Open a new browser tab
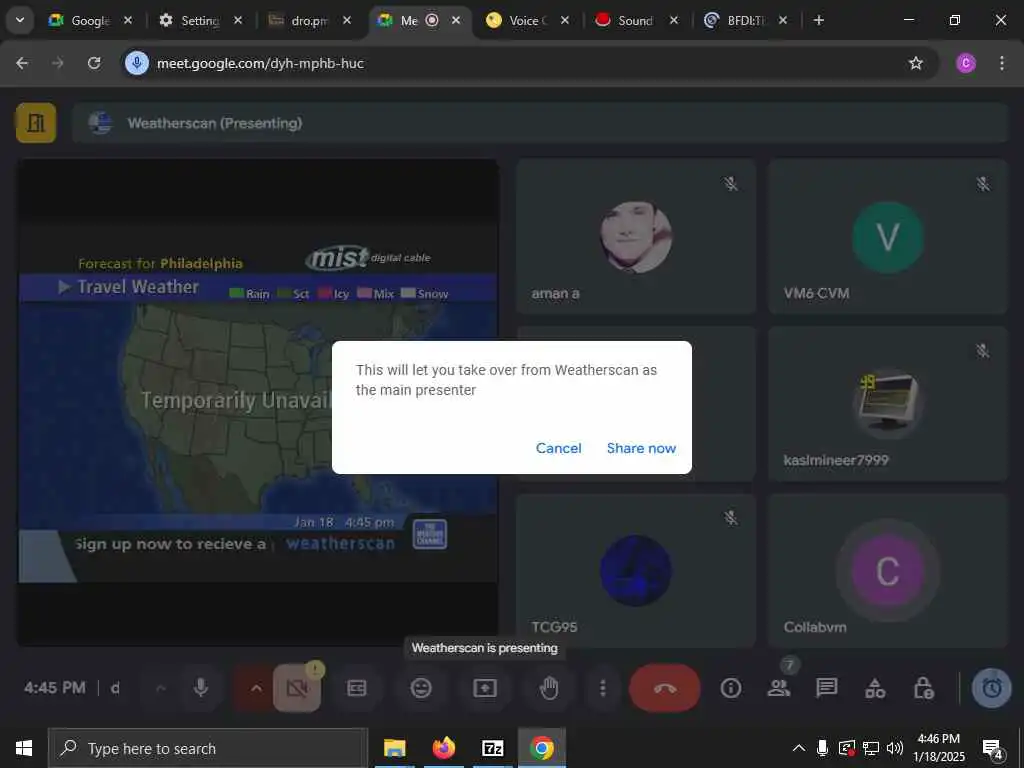1024x768 pixels. tap(818, 20)
